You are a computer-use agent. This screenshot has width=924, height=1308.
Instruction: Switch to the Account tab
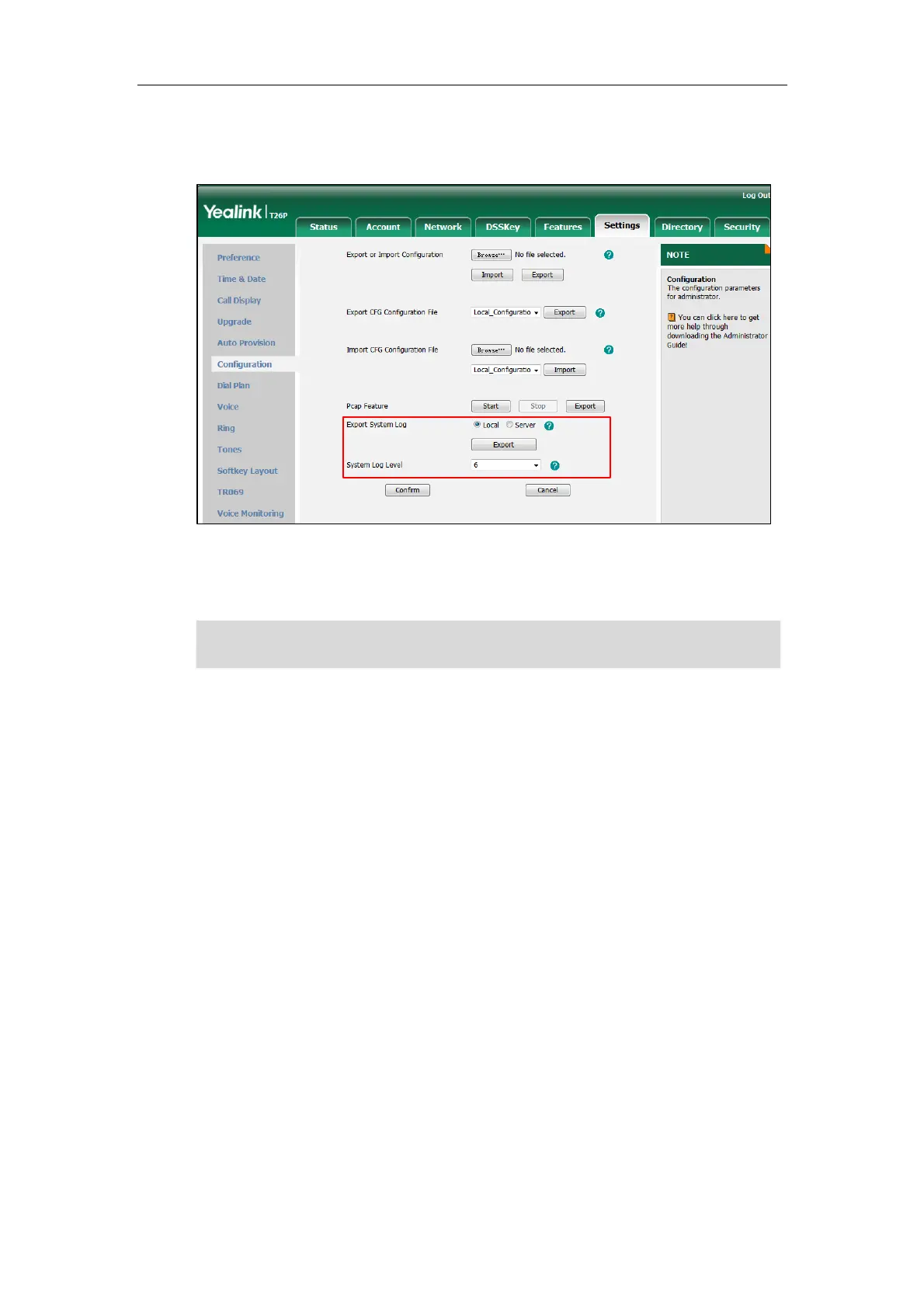[x=384, y=227]
